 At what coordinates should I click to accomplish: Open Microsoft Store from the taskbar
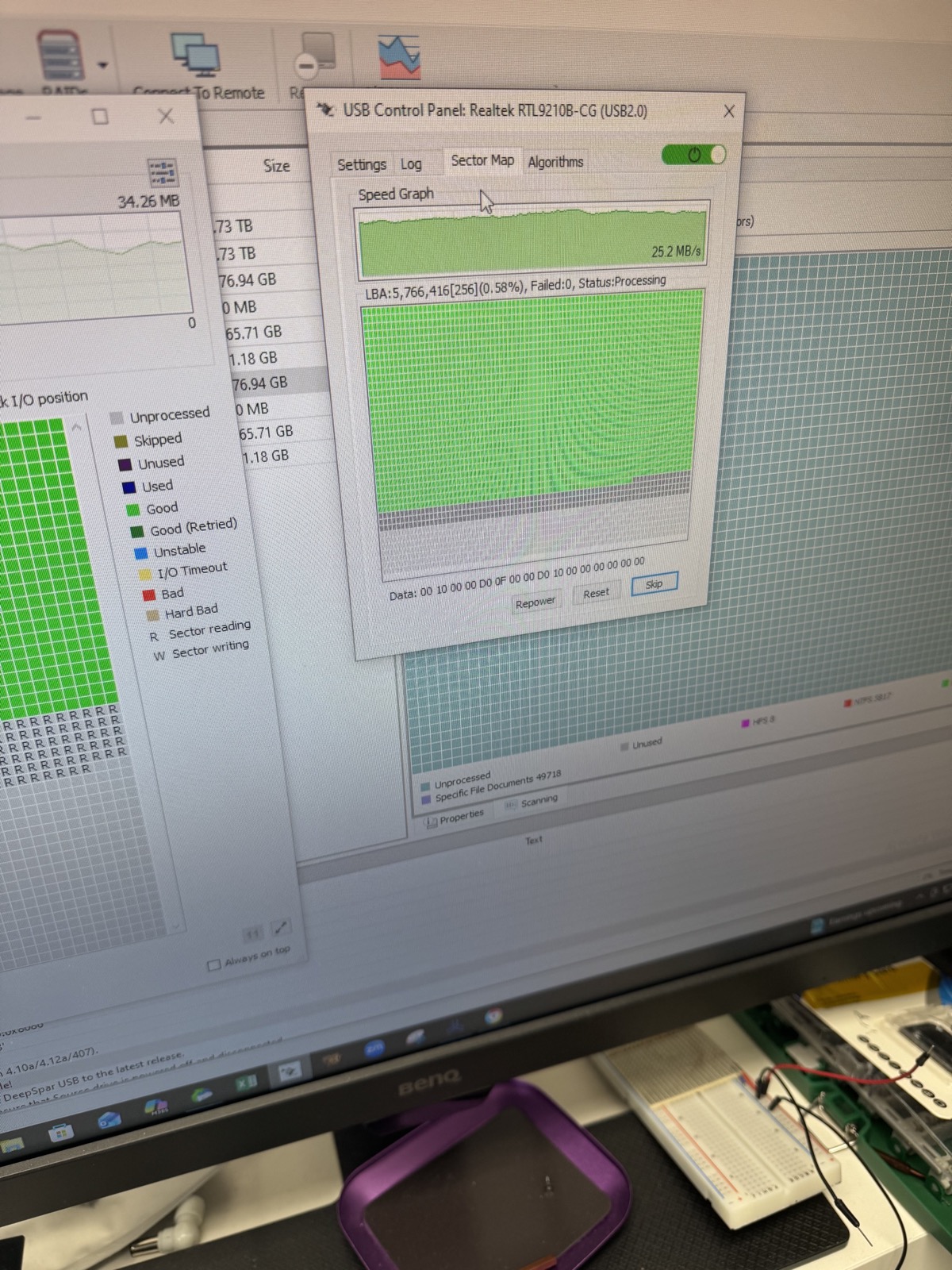[x=59, y=1133]
